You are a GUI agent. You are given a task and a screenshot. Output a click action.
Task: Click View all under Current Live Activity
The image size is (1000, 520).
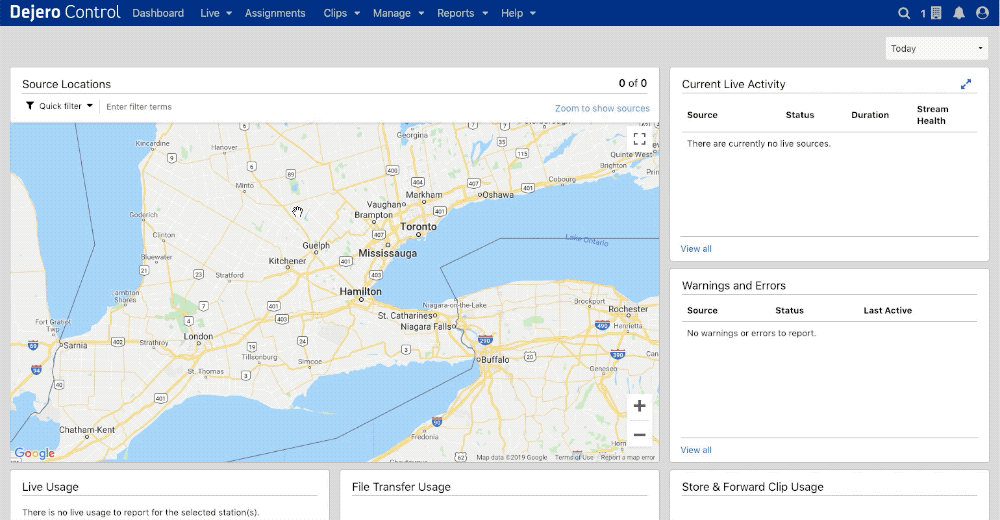[696, 249]
